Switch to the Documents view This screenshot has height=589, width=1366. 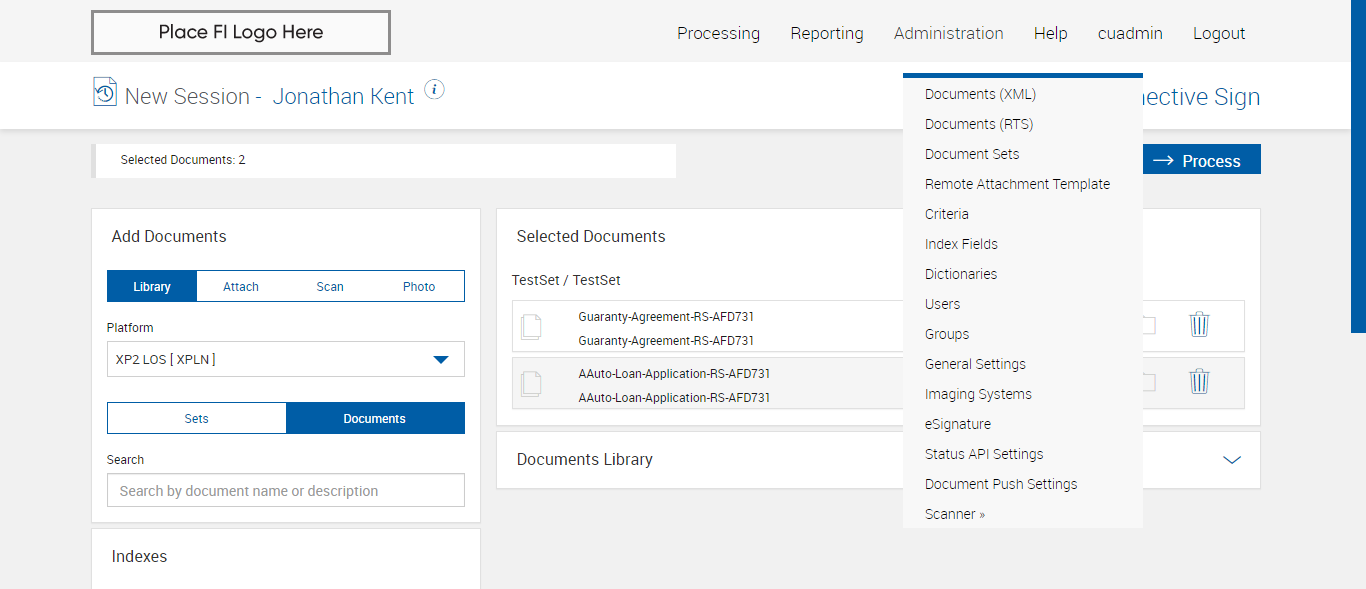[375, 419]
